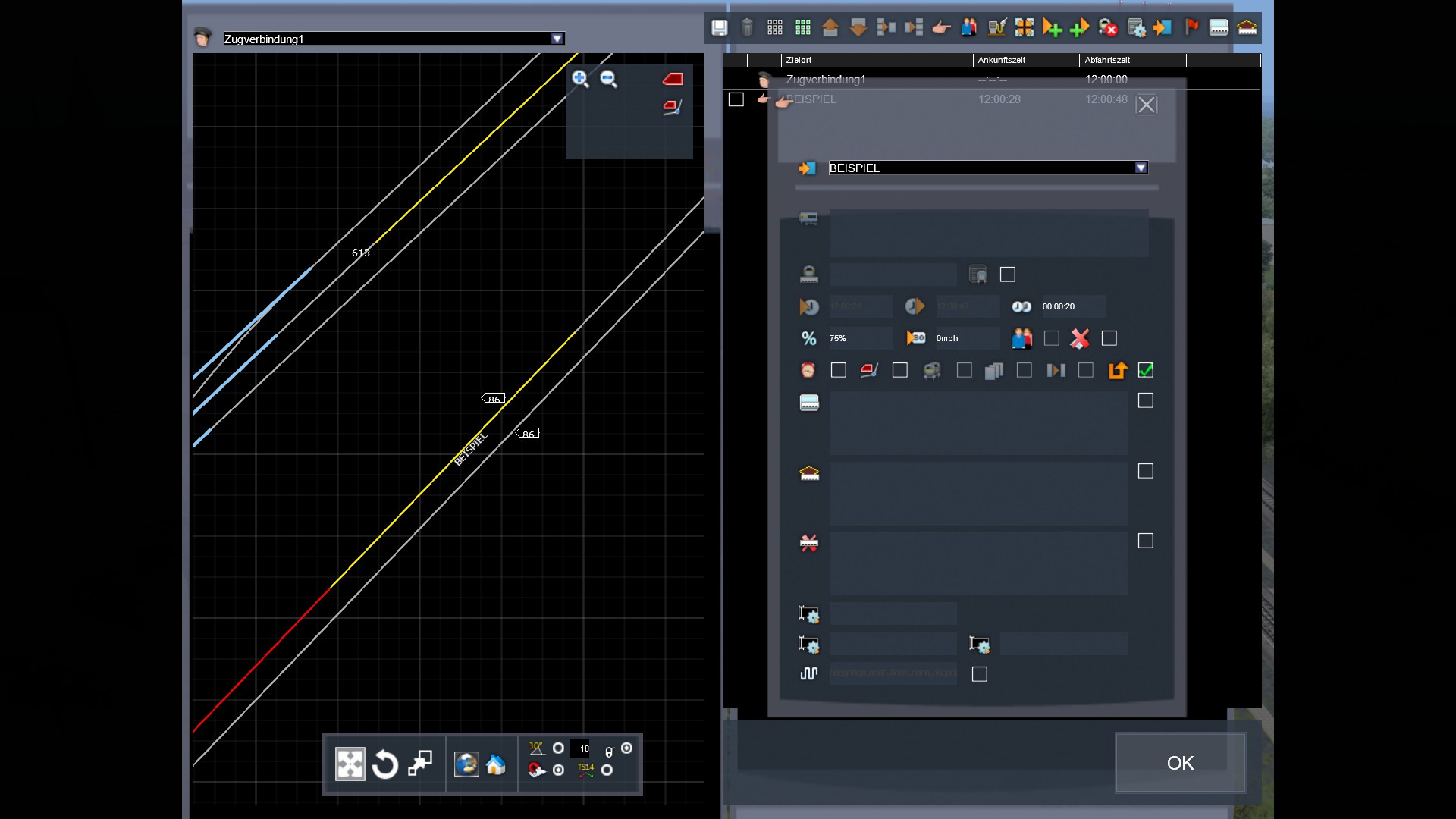Click the globe world icon

tap(466, 764)
